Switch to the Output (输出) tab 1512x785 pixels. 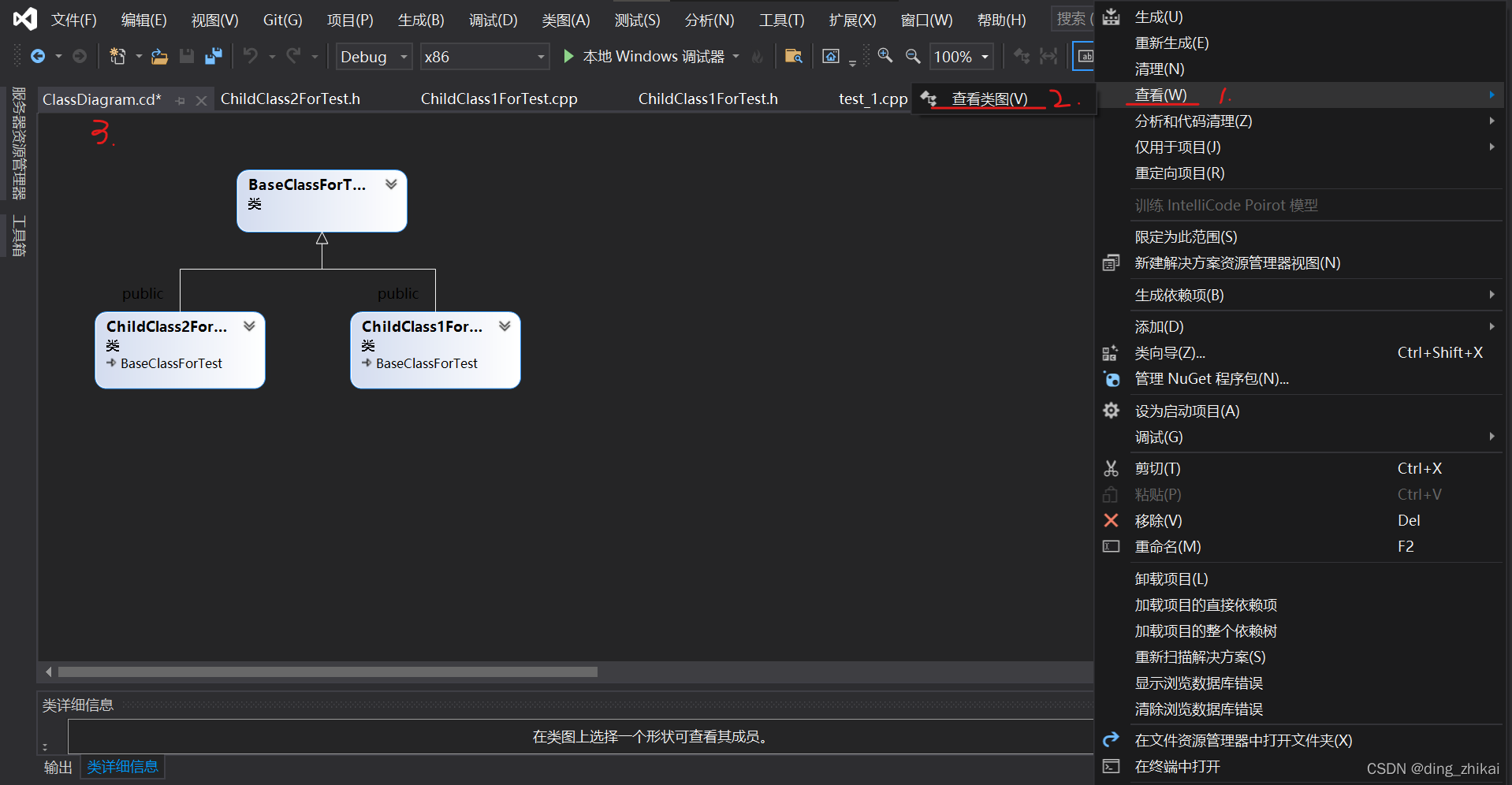58,767
